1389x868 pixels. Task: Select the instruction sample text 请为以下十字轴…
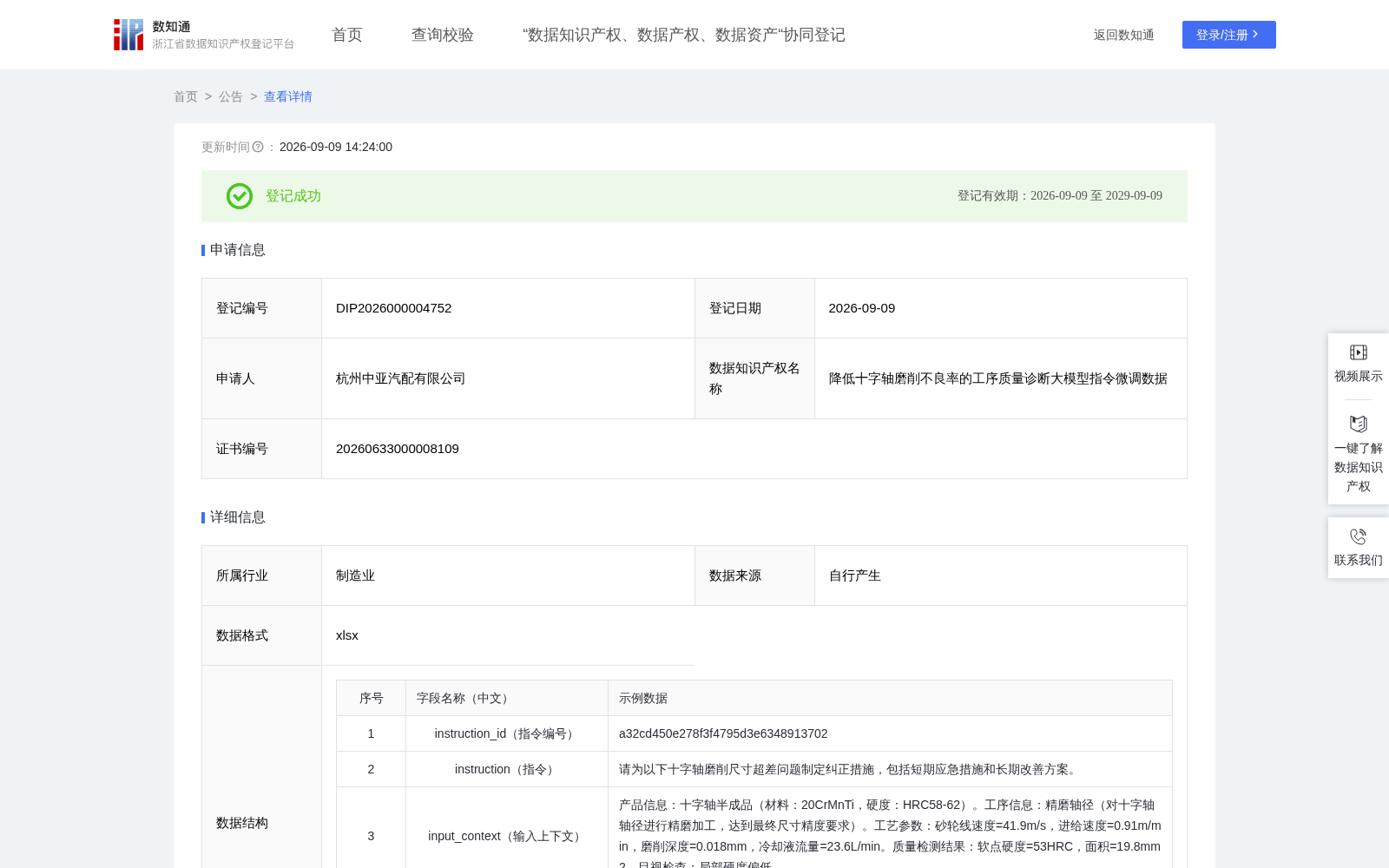(850, 769)
